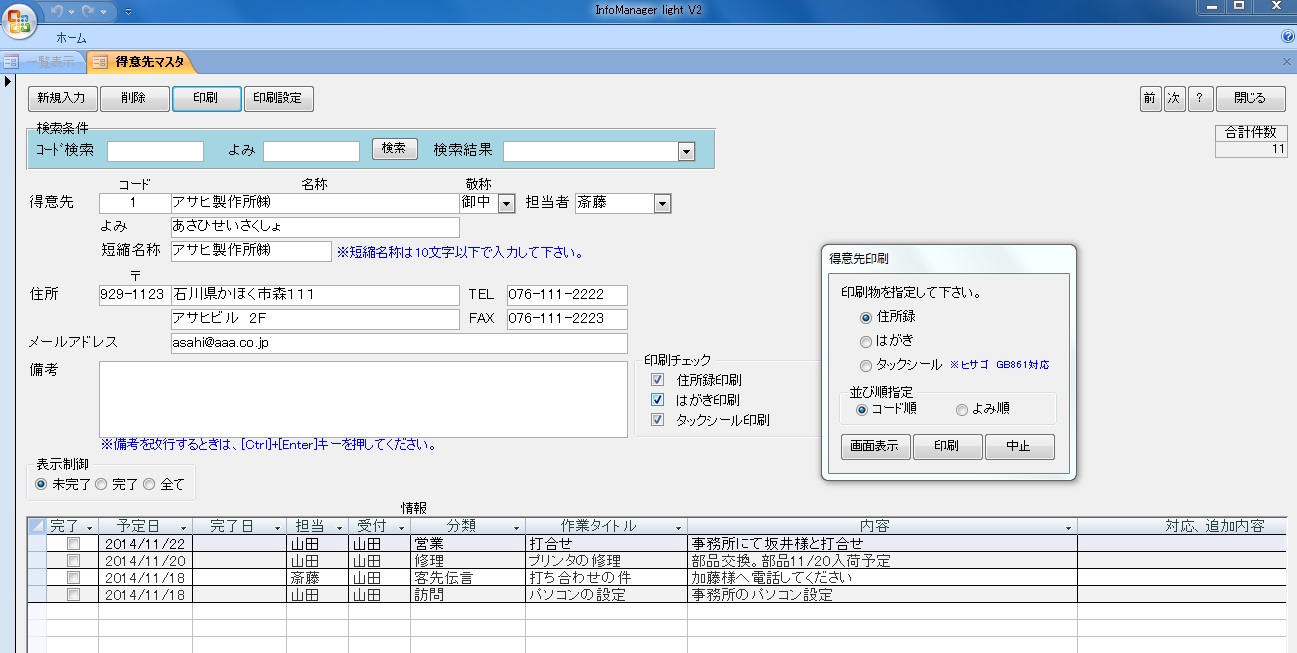Click the 画面表示 button in dialog
Screen dimensions: 1297x653
[x=876, y=447]
